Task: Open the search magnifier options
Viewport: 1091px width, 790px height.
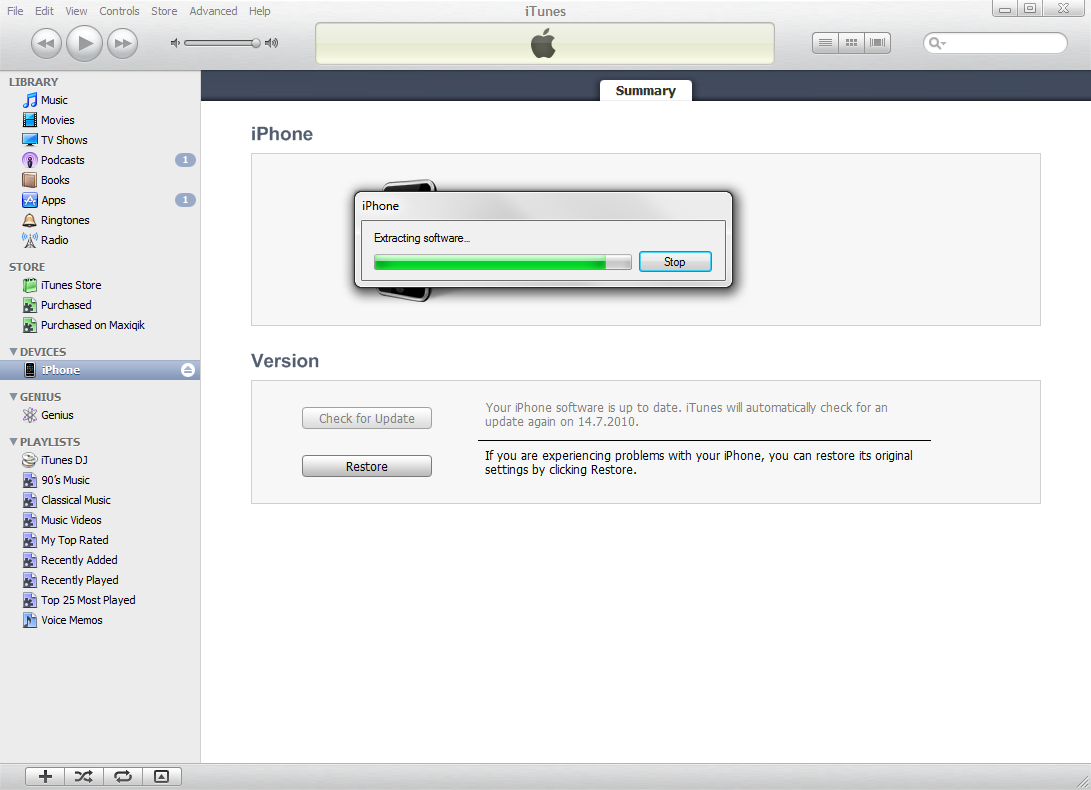Action: [937, 43]
